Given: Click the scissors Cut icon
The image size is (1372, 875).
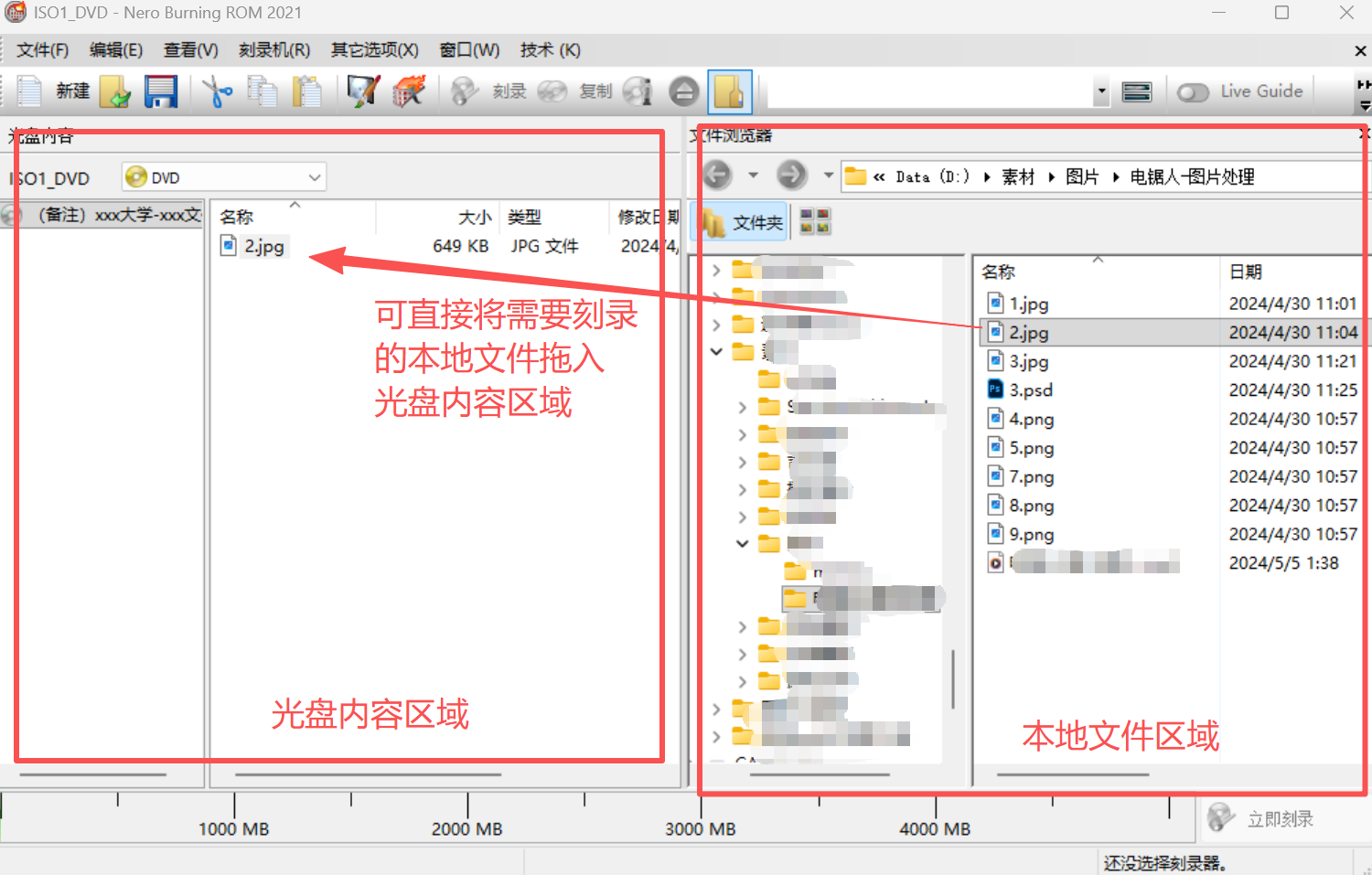Looking at the screenshot, I should (217, 91).
